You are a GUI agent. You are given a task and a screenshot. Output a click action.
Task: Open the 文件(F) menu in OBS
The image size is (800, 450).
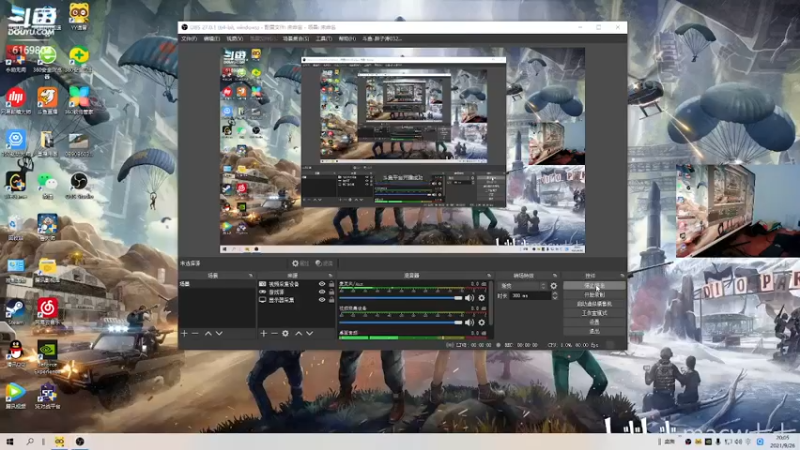pyautogui.click(x=189, y=39)
